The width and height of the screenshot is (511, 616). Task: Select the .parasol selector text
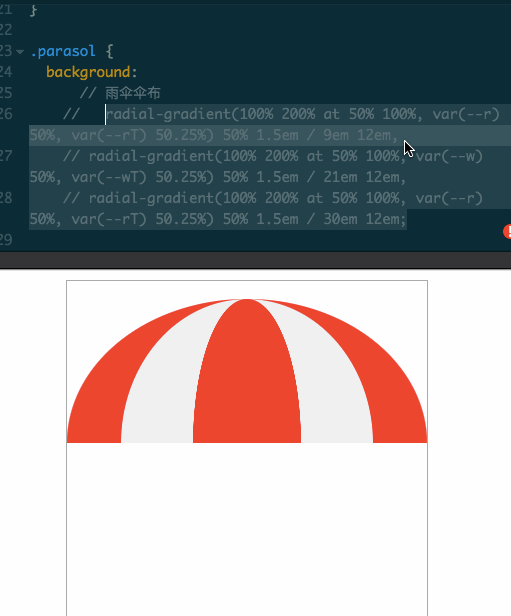(63, 51)
